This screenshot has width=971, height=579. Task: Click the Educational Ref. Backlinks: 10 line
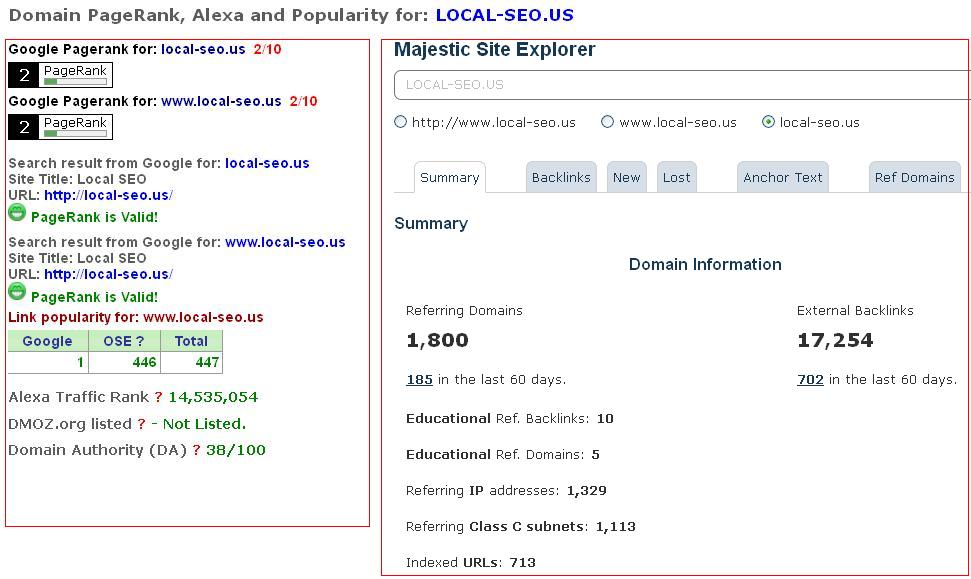tap(510, 419)
